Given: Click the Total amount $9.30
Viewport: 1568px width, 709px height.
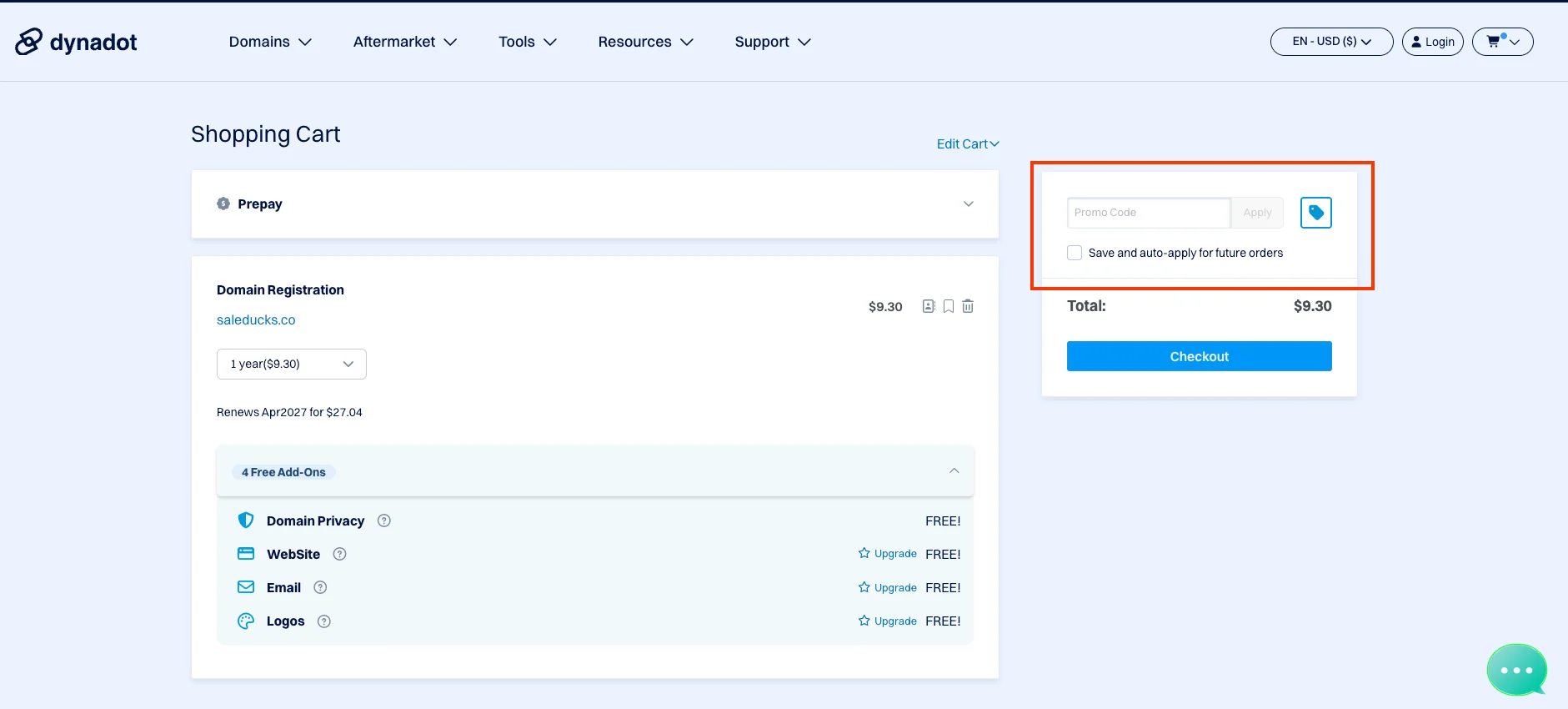Looking at the screenshot, I should [1312, 306].
